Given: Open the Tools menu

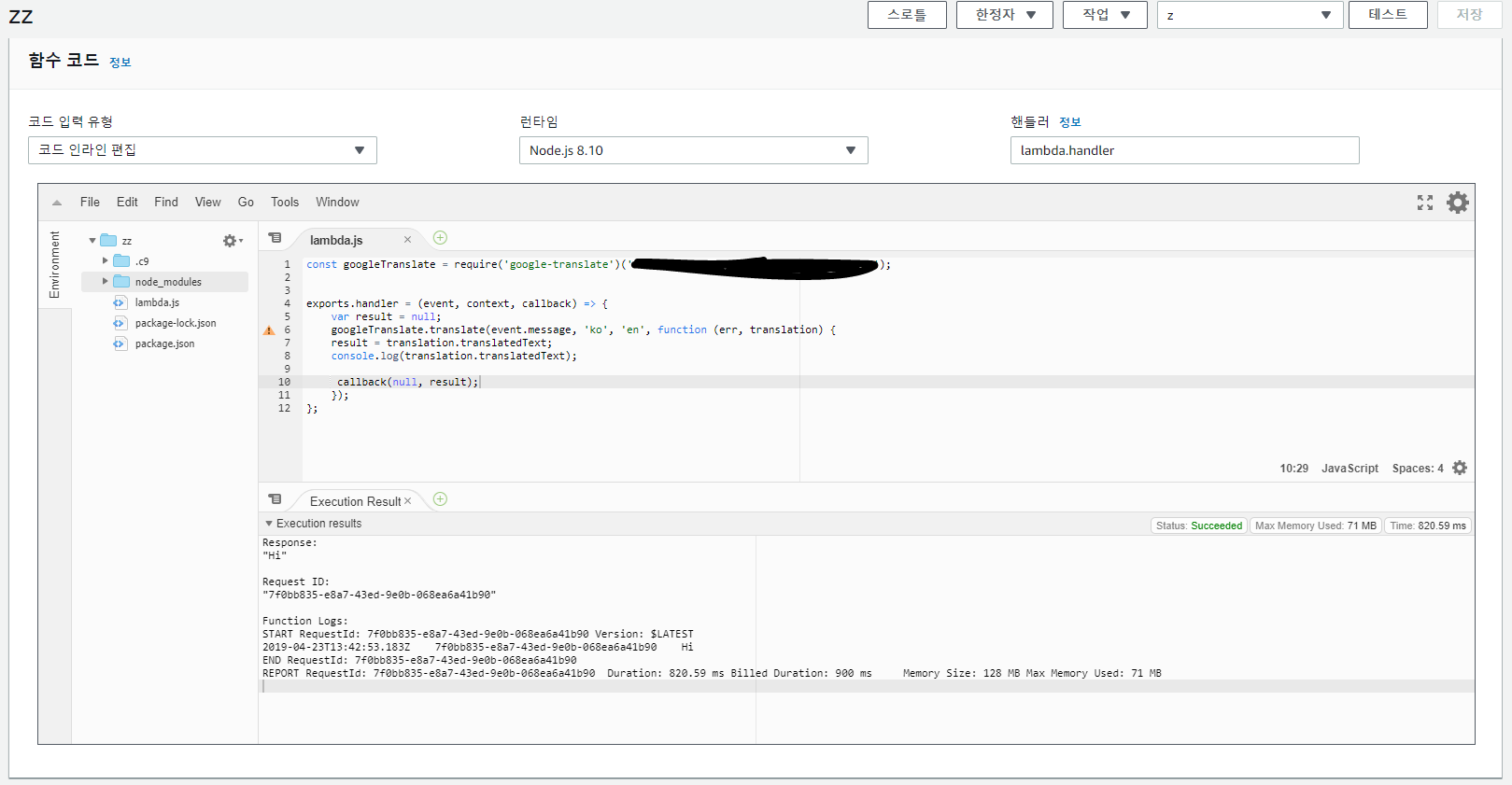Looking at the screenshot, I should [x=285, y=202].
